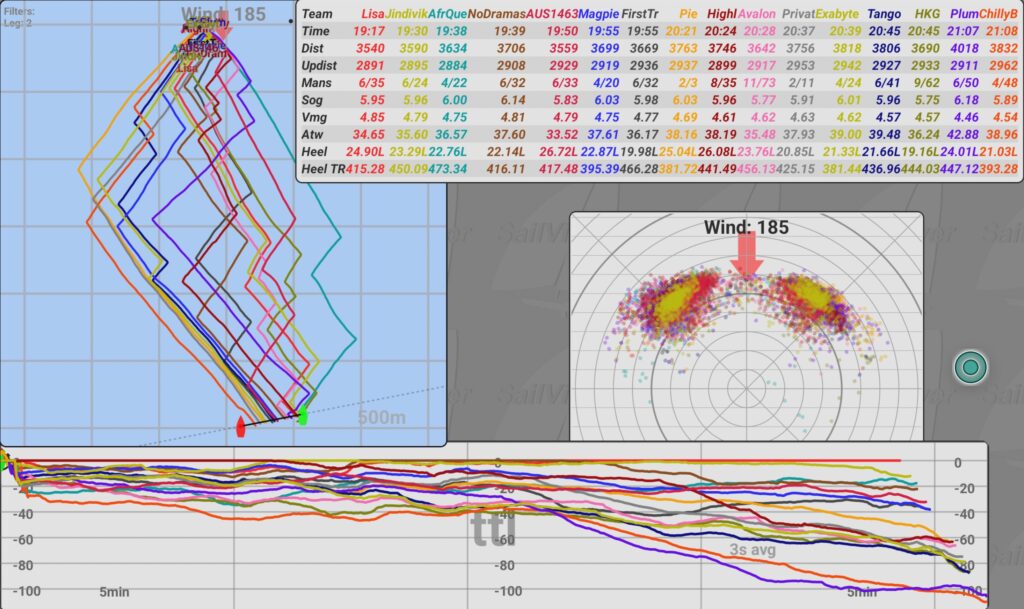Select the Heel TR row header
This screenshot has height=609, width=1024.
[x=323, y=169]
